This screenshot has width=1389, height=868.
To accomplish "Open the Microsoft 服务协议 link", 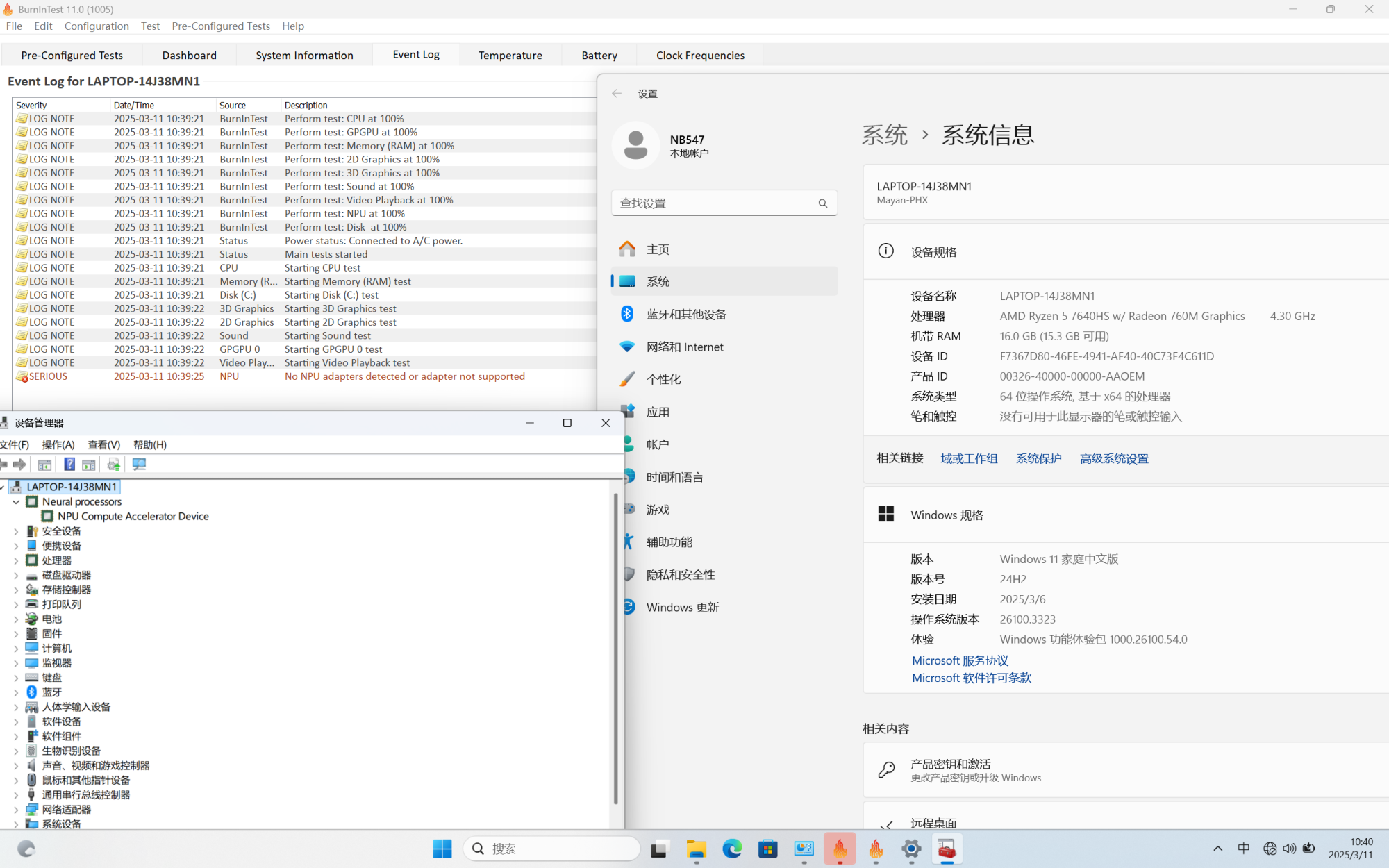I will 960,660.
